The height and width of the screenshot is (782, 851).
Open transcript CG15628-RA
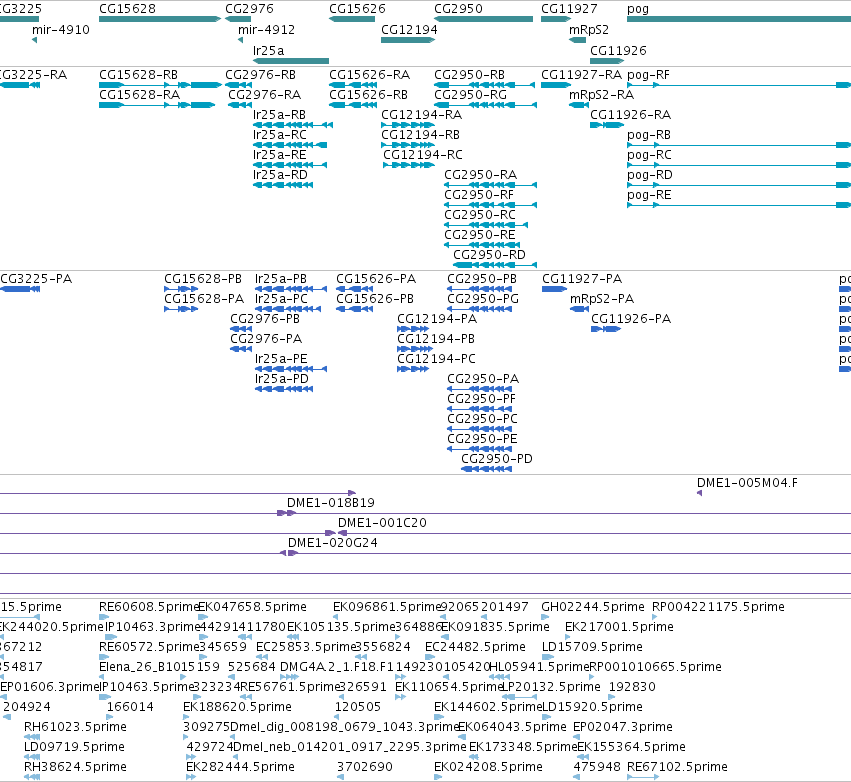click(x=139, y=94)
